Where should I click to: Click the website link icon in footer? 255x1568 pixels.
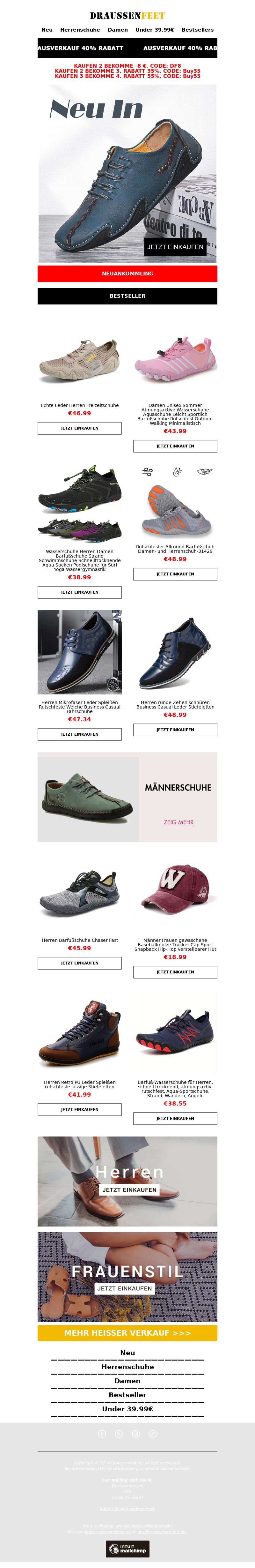coord(153,1434)
